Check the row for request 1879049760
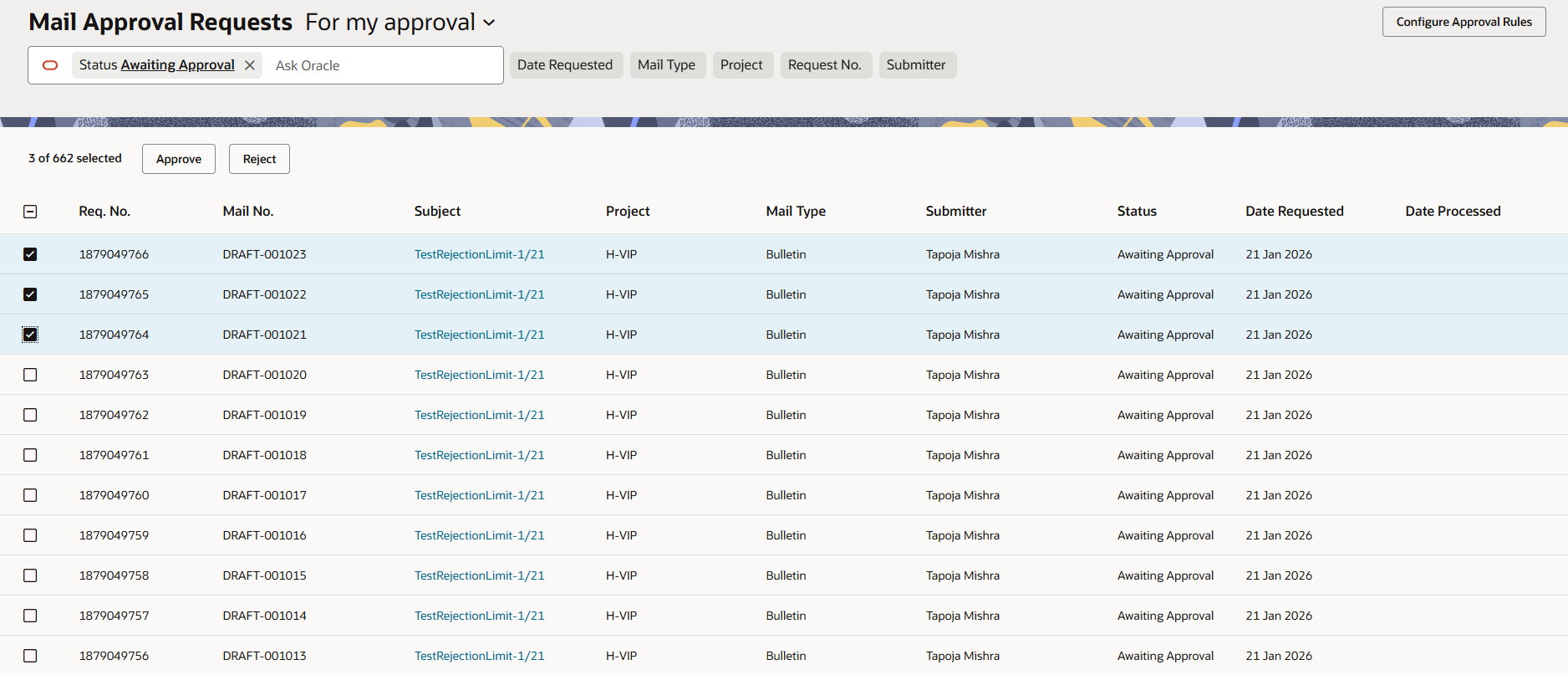 click(30, 495)
